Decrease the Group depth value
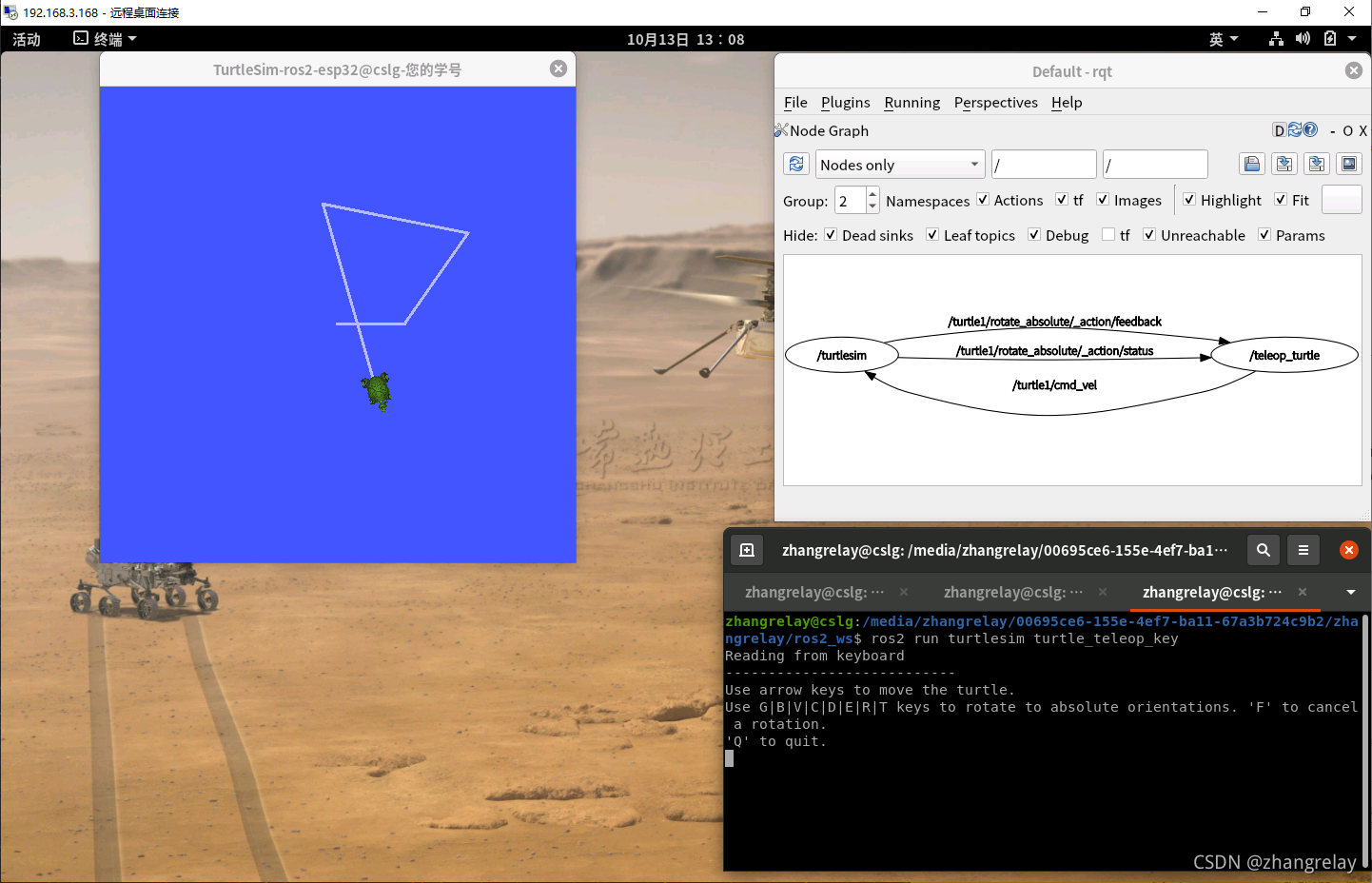The height and width of the screenshot is (883, 1372). [872, 206]
